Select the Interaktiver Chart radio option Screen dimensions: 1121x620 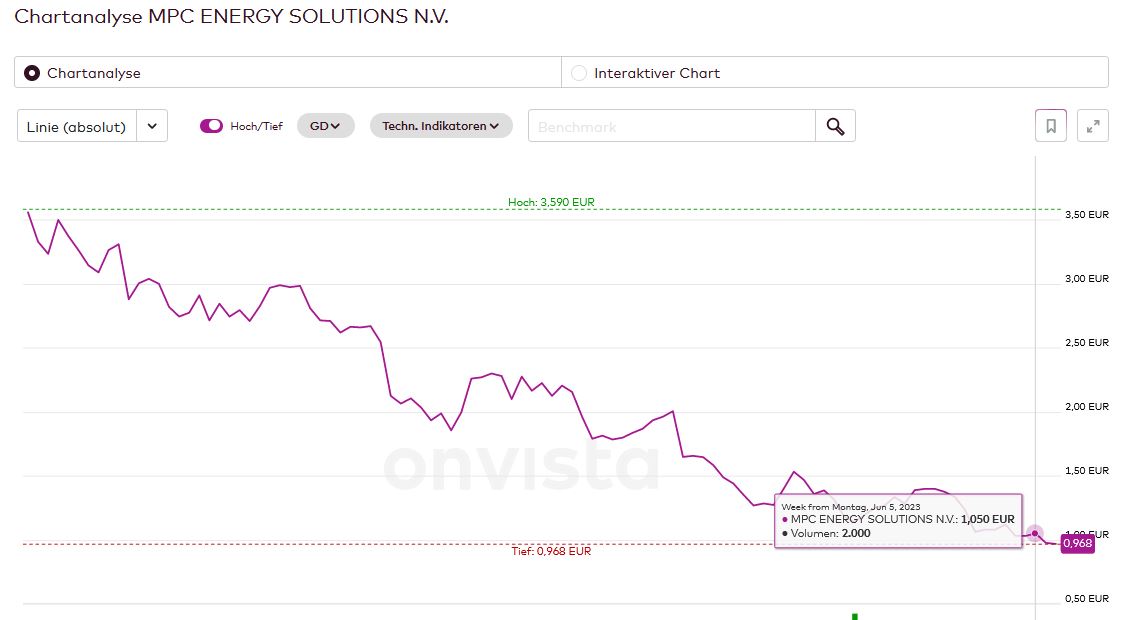tap(579, 73)
